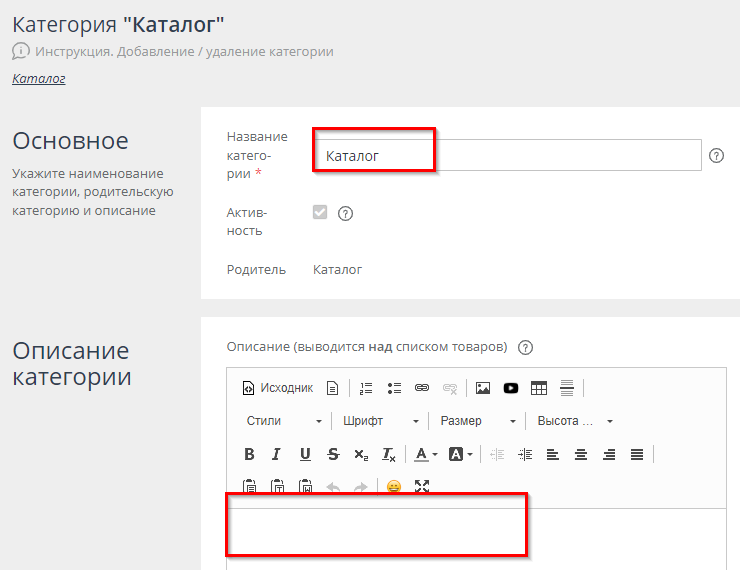Insert a numbered list
This screenshot has height=570, width=740.
coord(366,388)
